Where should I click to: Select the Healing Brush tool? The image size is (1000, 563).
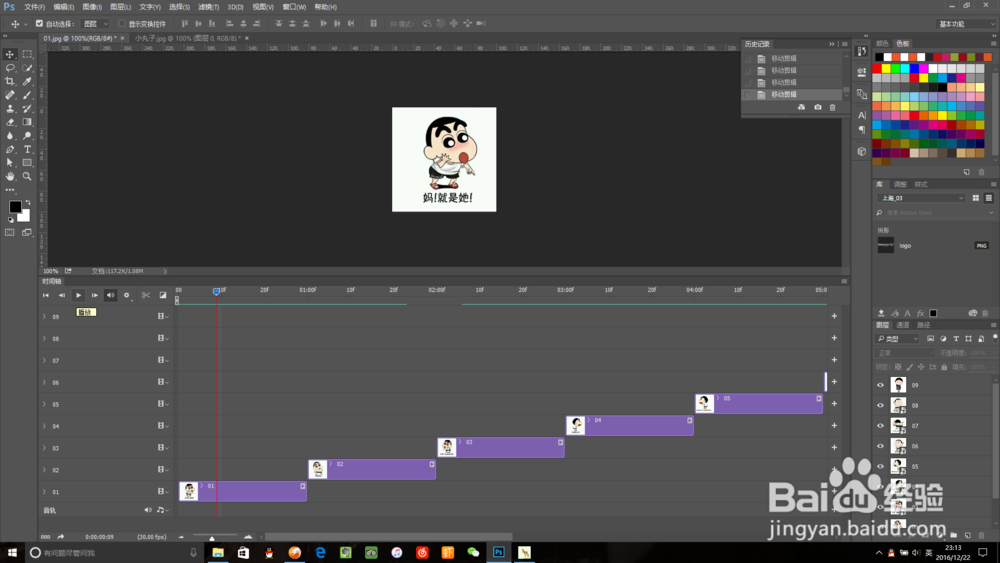[10, 95]
